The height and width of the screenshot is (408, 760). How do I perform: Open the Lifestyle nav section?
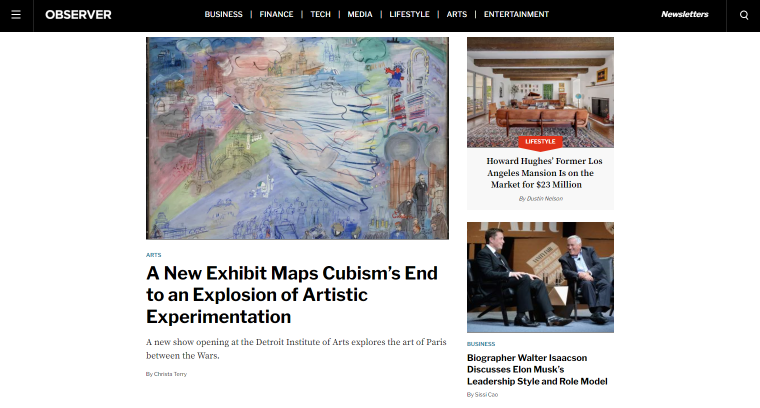[x=409, y=15]
